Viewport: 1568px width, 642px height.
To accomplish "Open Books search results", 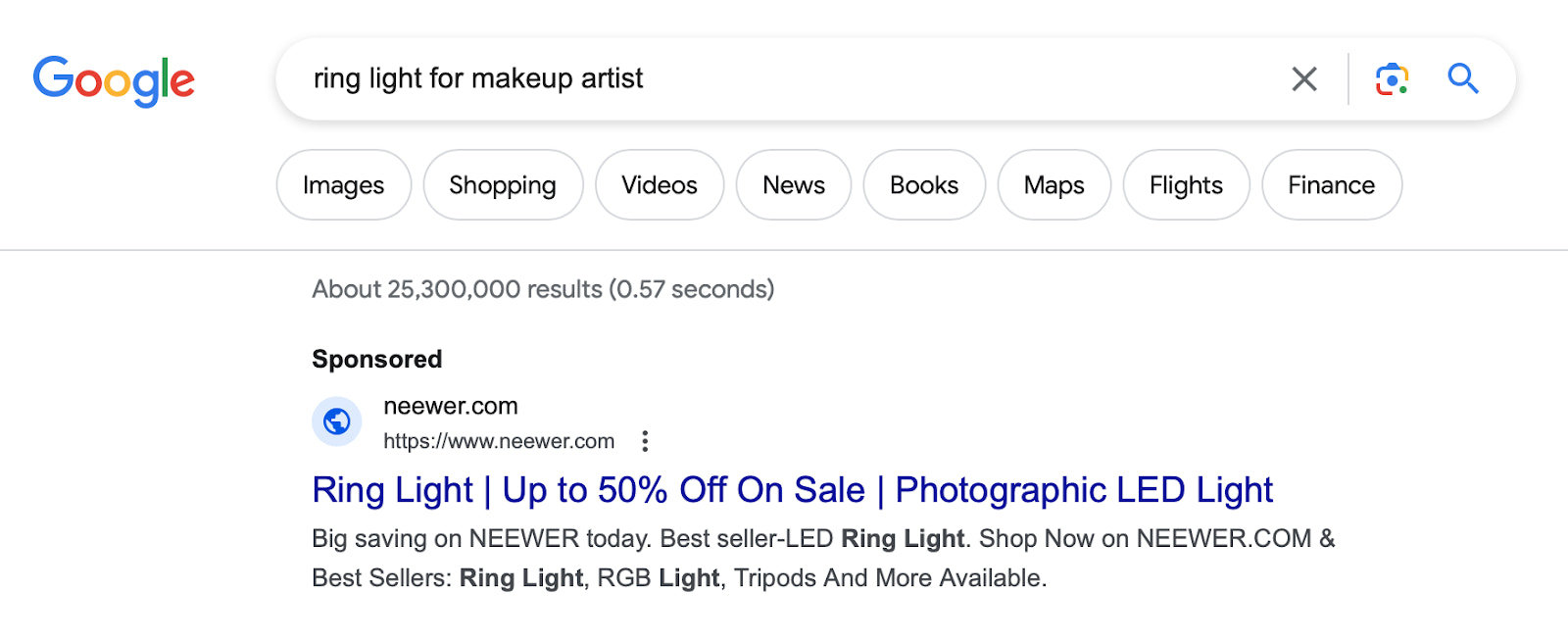I will click(x=923, y=184).
